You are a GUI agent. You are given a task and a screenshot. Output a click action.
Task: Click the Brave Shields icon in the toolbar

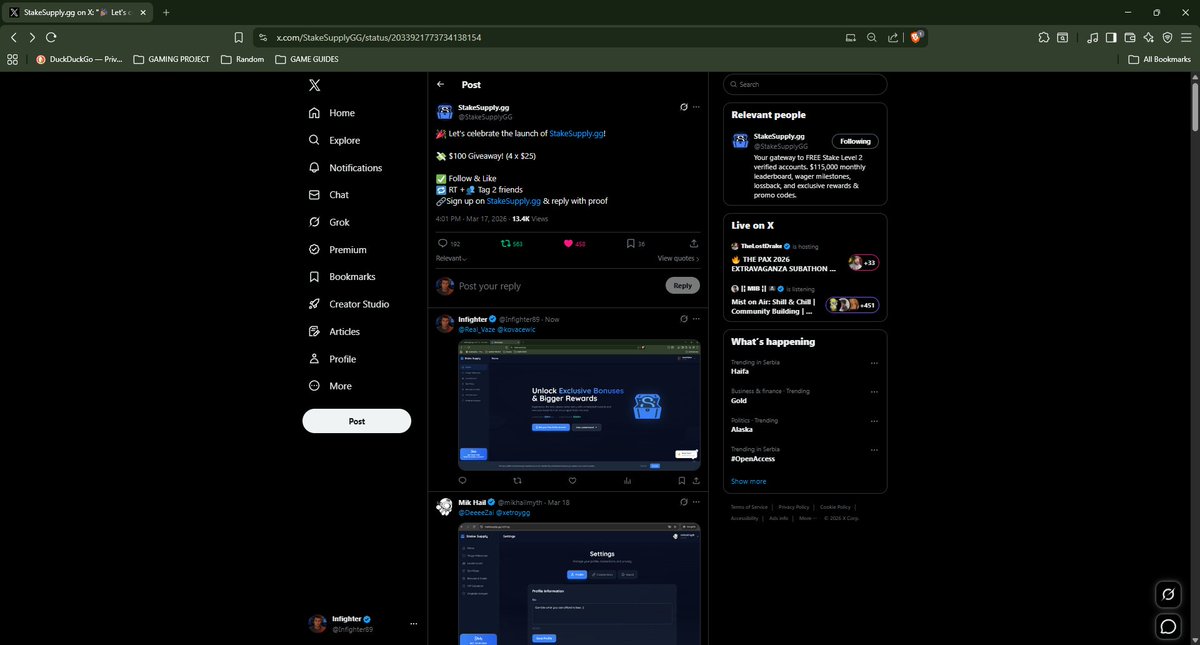click(x=916, y=37)
